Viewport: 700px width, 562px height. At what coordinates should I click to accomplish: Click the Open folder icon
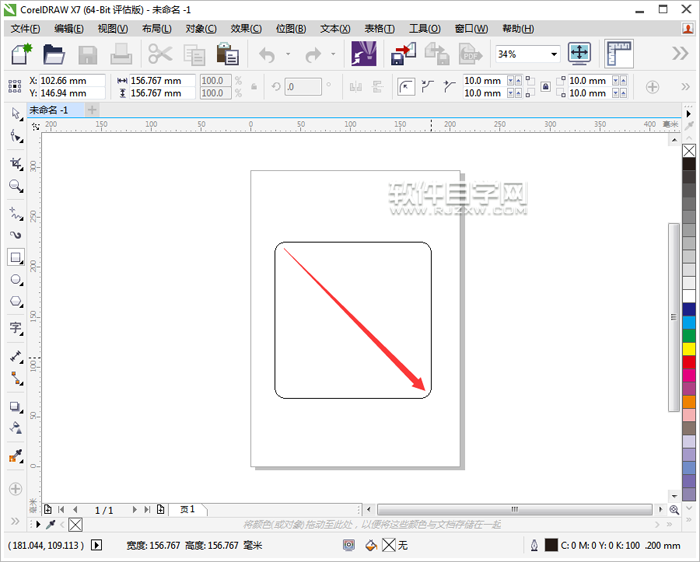(x=54, y=54)
